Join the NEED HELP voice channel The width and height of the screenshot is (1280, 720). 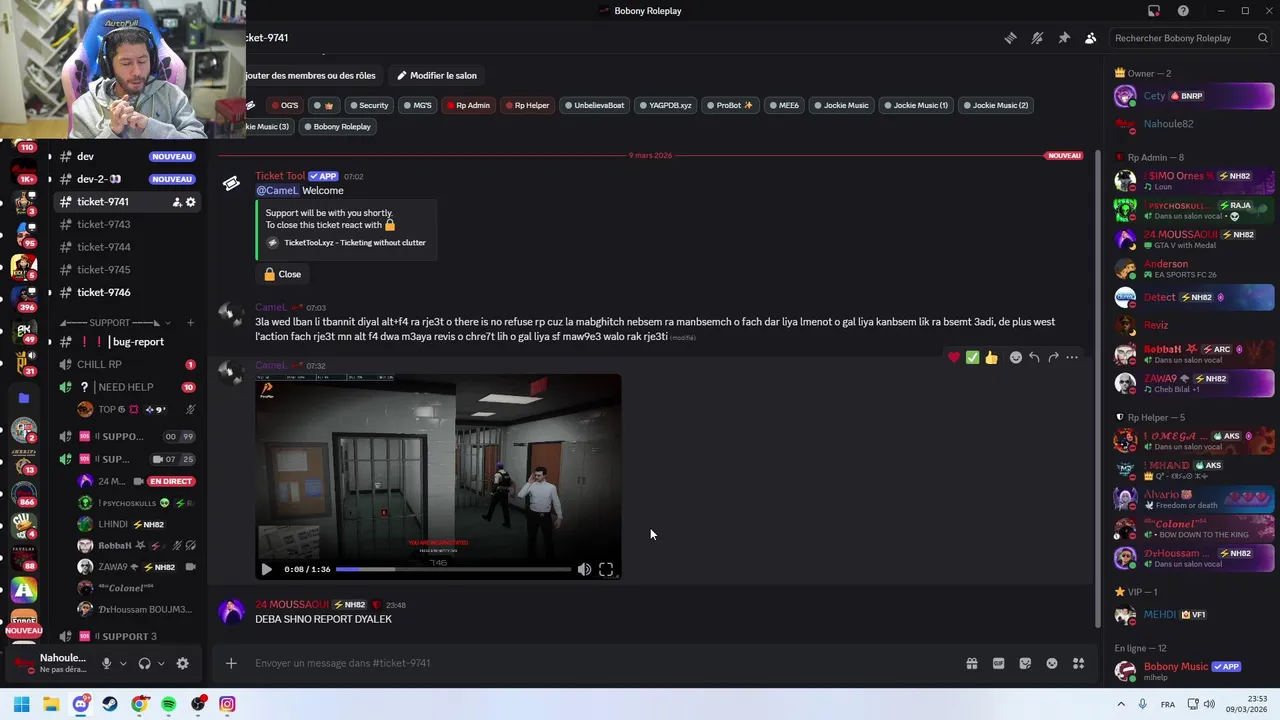127,387
